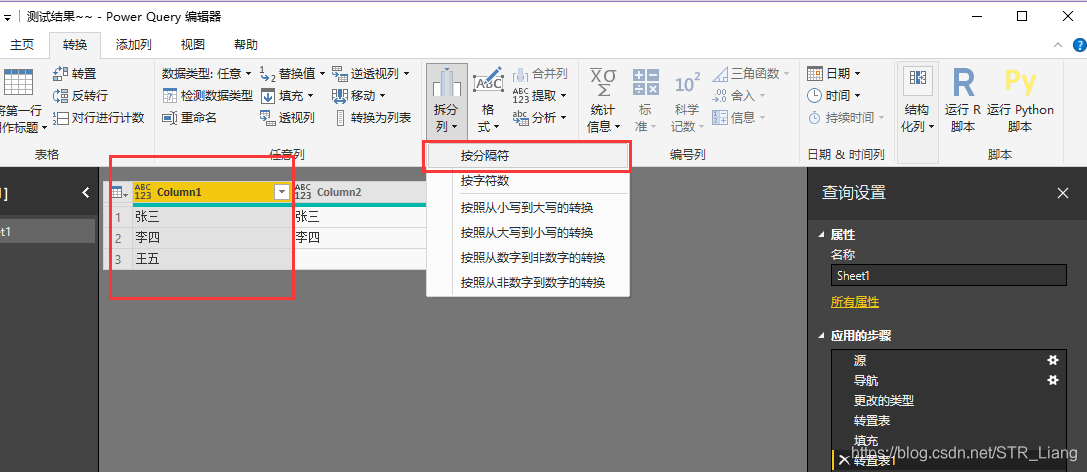Click Rename (重命名) column
This screenshot has height=472, width=1087.
pos(189,118)
